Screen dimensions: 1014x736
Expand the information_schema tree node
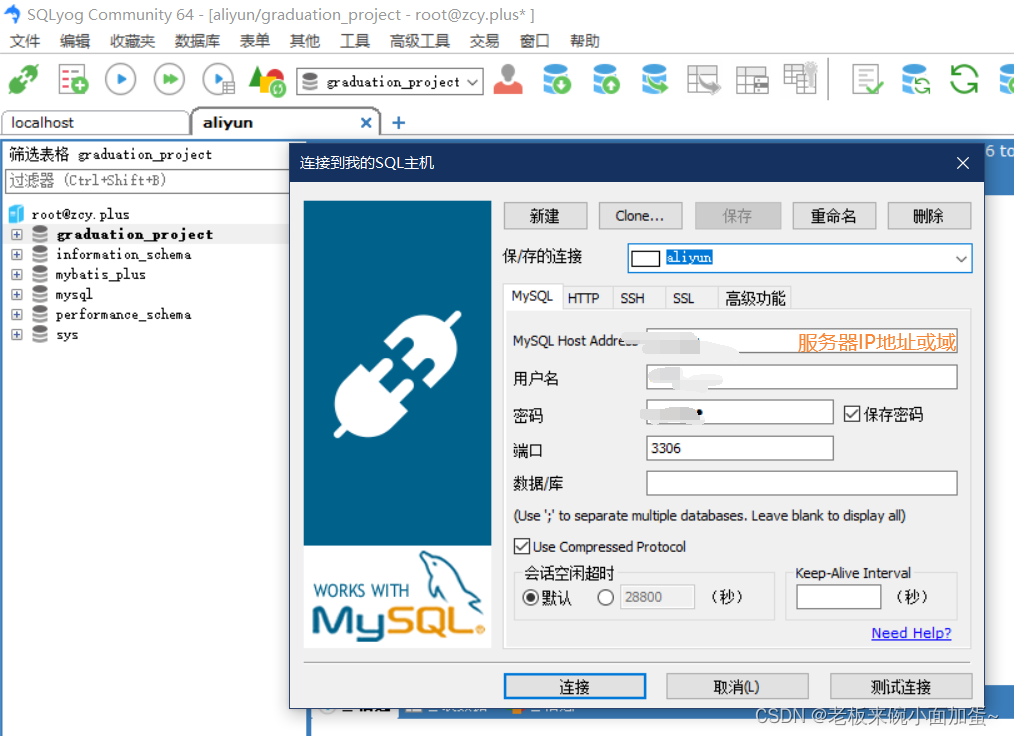[x=17, y=254]
